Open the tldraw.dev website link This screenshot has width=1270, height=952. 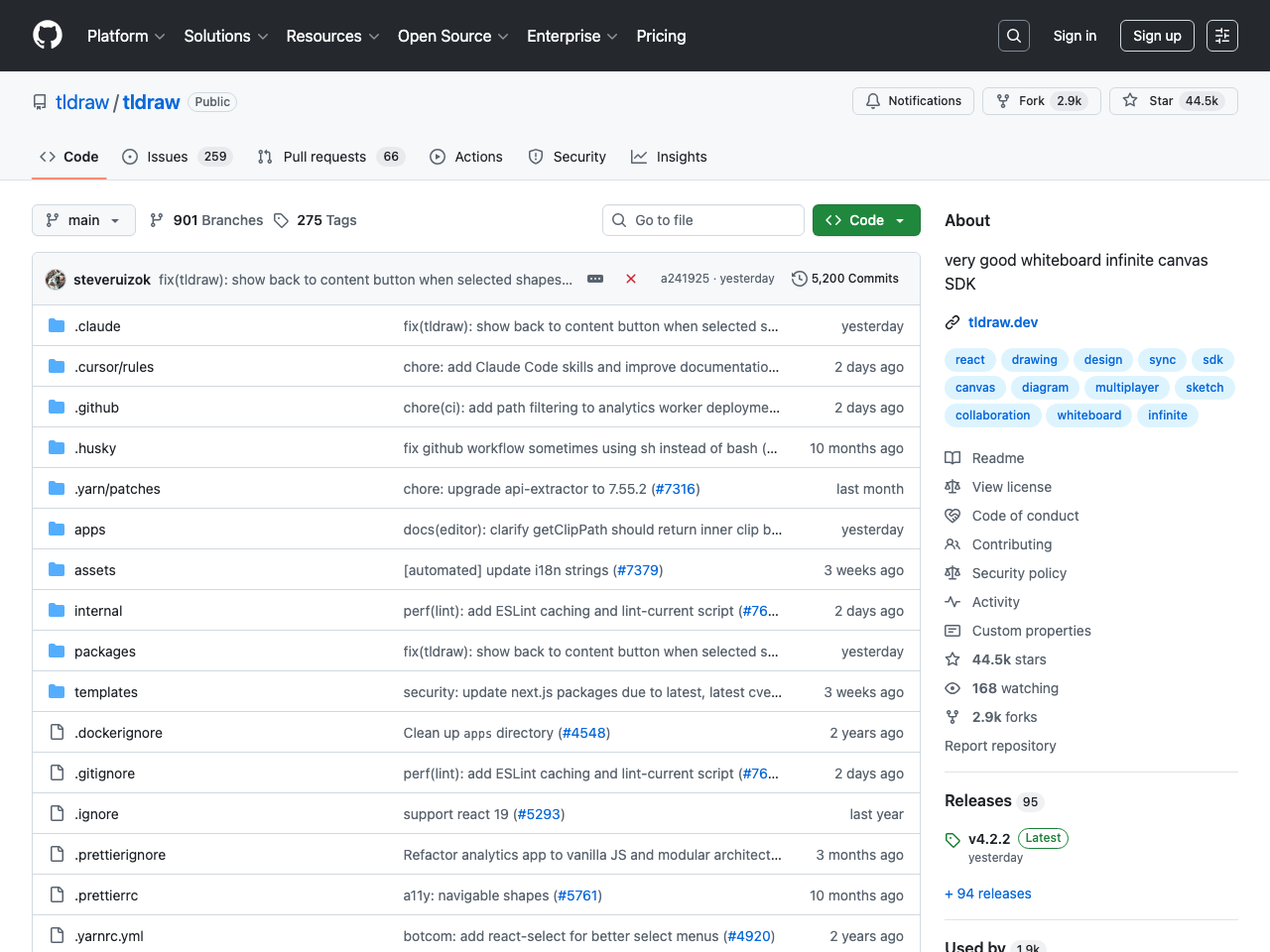tap(1002, 322)
